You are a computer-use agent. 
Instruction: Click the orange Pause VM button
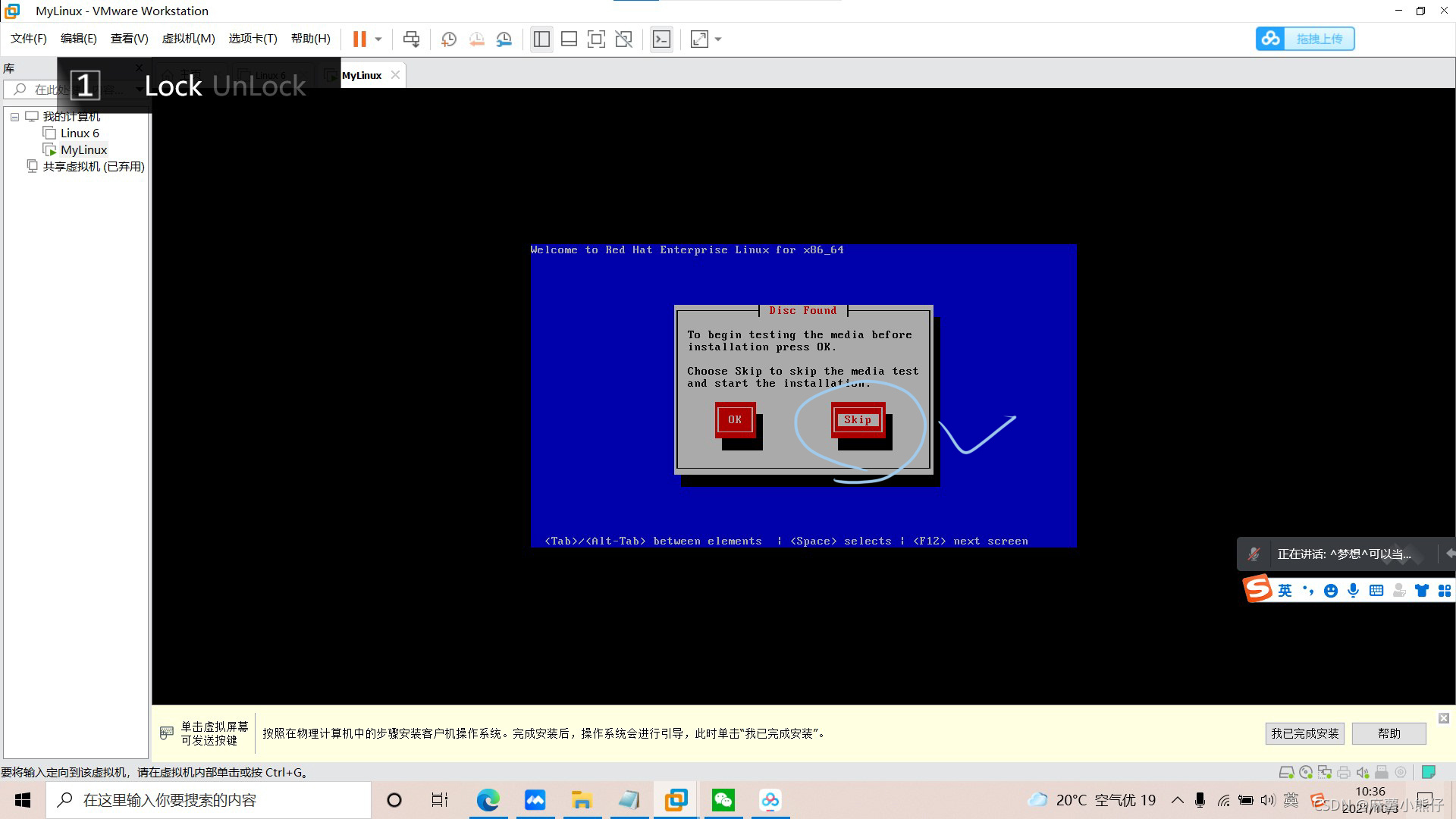pos(359,39)
